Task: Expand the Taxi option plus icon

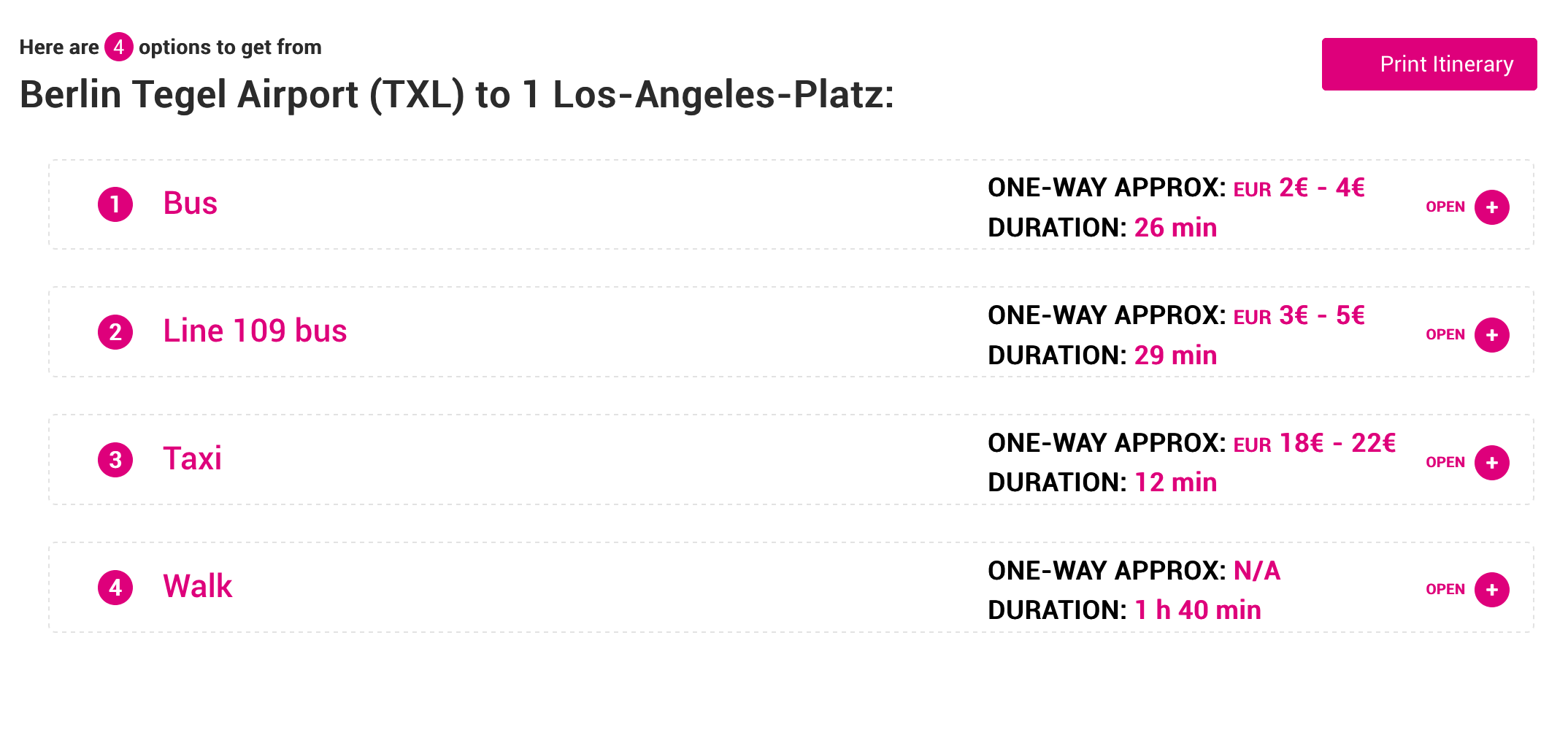Action: (1492, 463)
